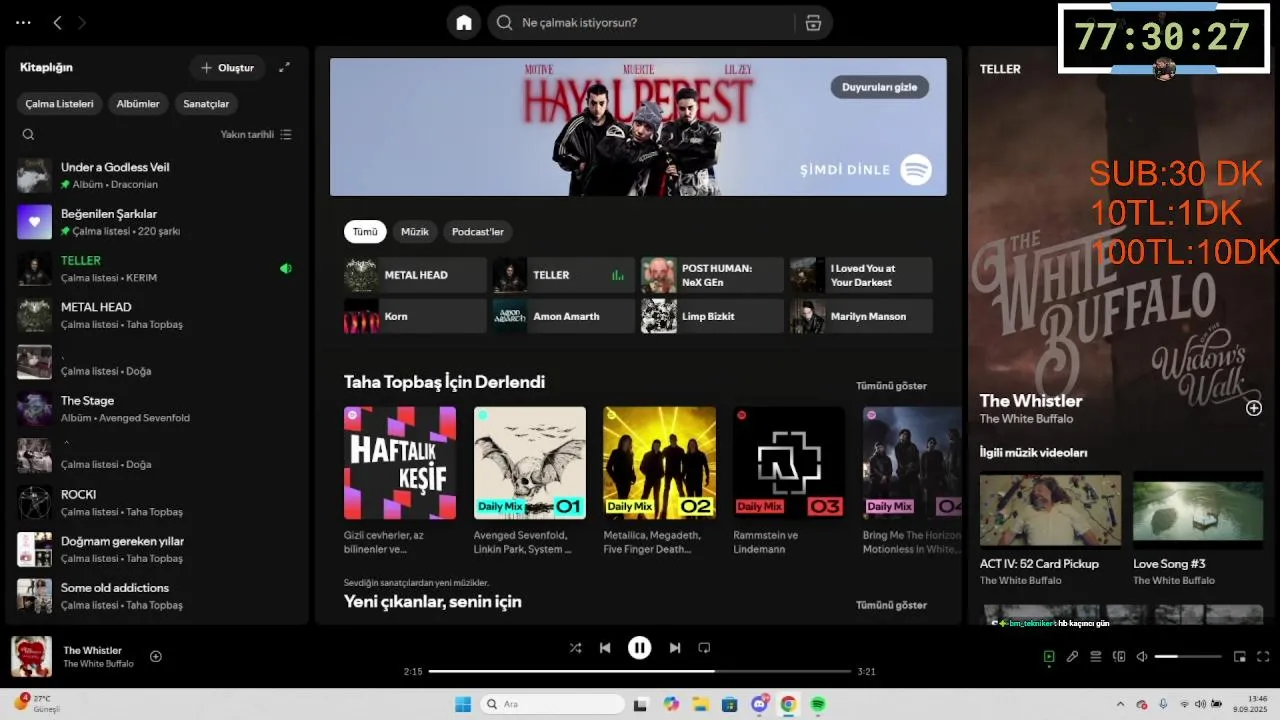The image size is (1280, 720).
Task: Adjust the Spotify volume slider
Action: pos(1188,657)
